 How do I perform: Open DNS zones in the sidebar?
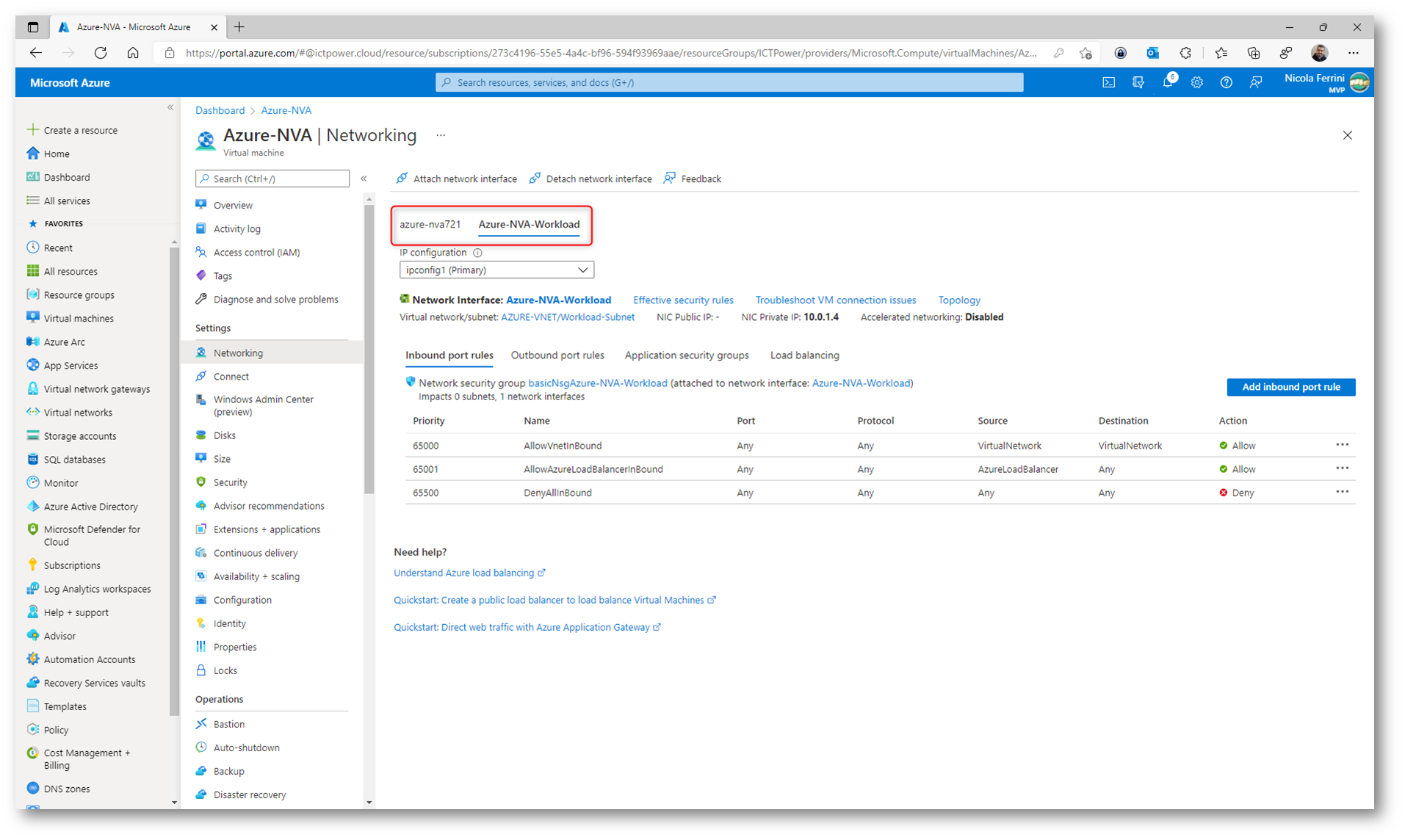66,788
